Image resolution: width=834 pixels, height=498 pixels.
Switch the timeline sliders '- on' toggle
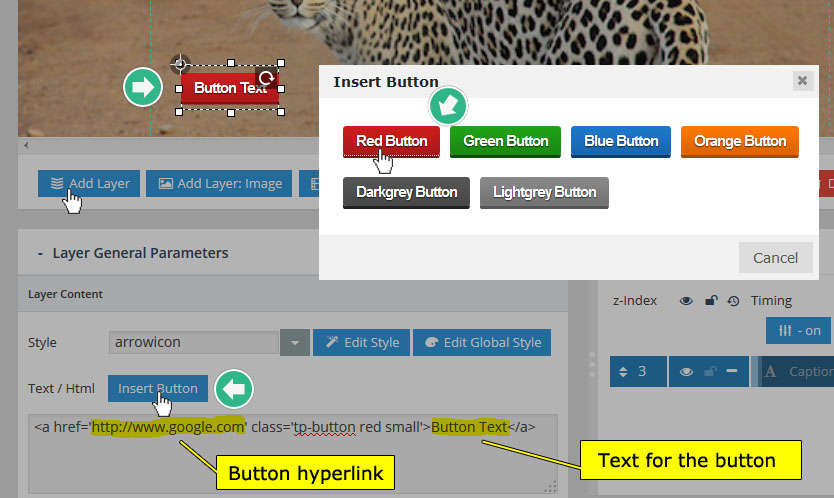pos(797,331)
